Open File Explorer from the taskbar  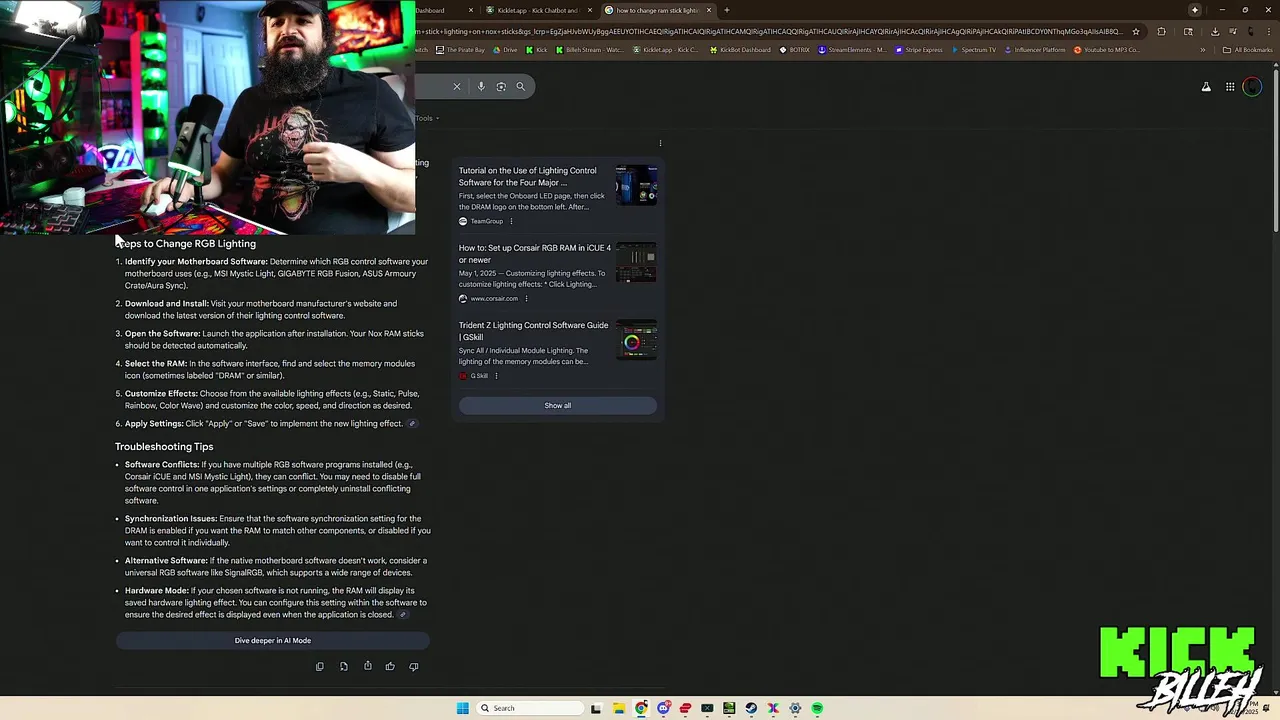coord(619,708)
